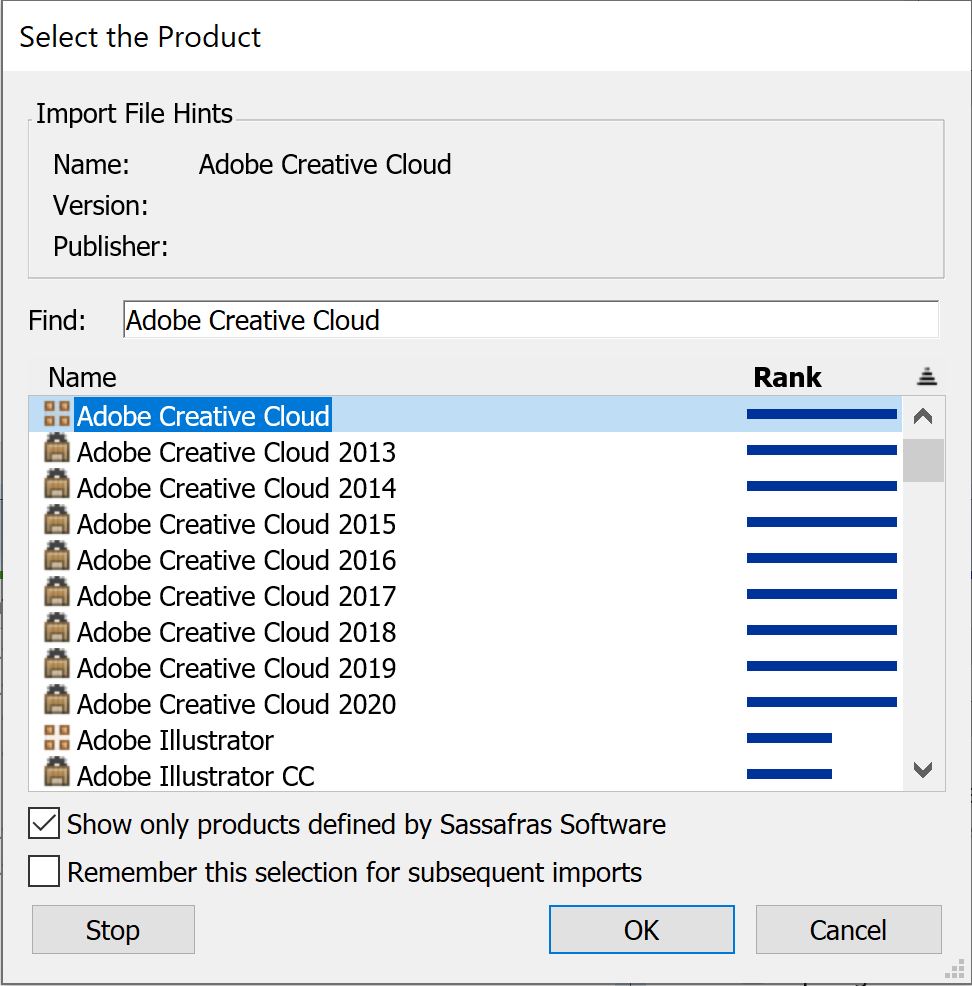Screen dimensions: 972x986
Task: Sort list by the Name column header
Action: (x=82, y=377)
